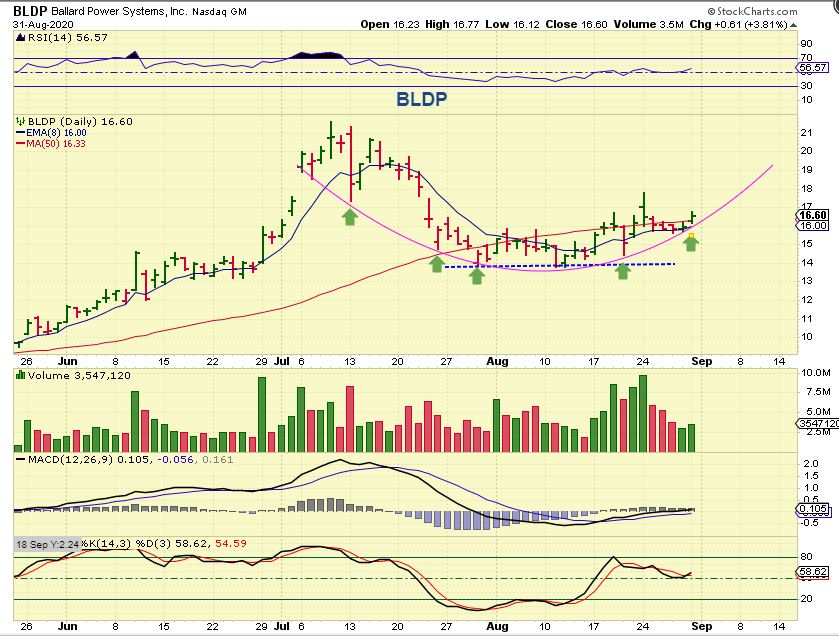The height and width of the screenshot is (636, 839).
Task: Click the Volume 3,547,120 legend text
Action: coord(79,376)
